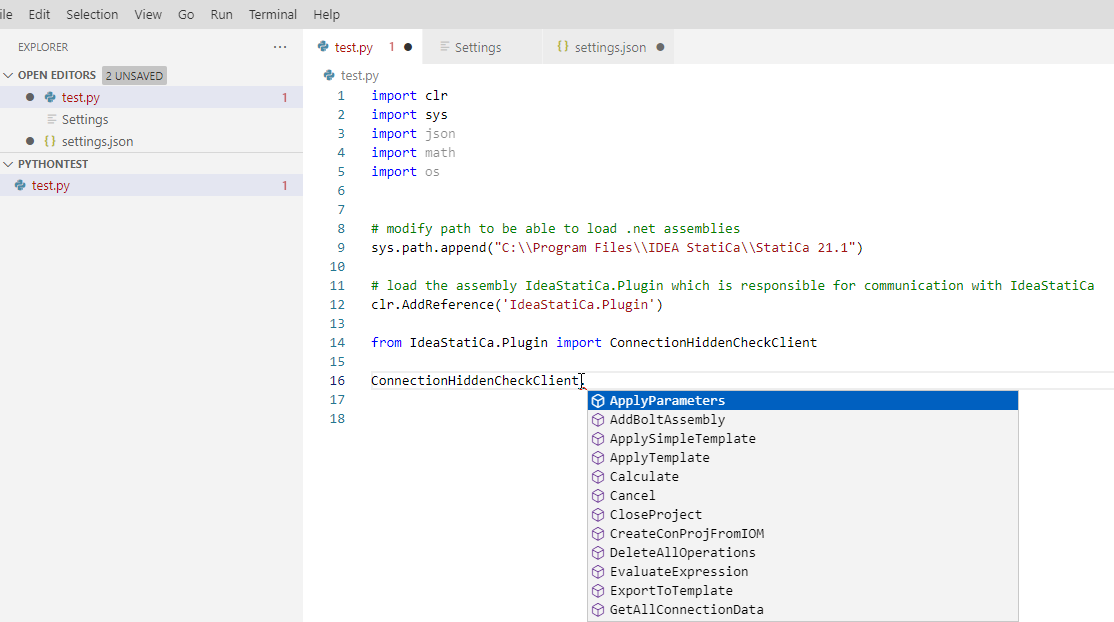1114x622 pixels.
Task: Open test.py in Open Editors list
Action: click(151, 97)
